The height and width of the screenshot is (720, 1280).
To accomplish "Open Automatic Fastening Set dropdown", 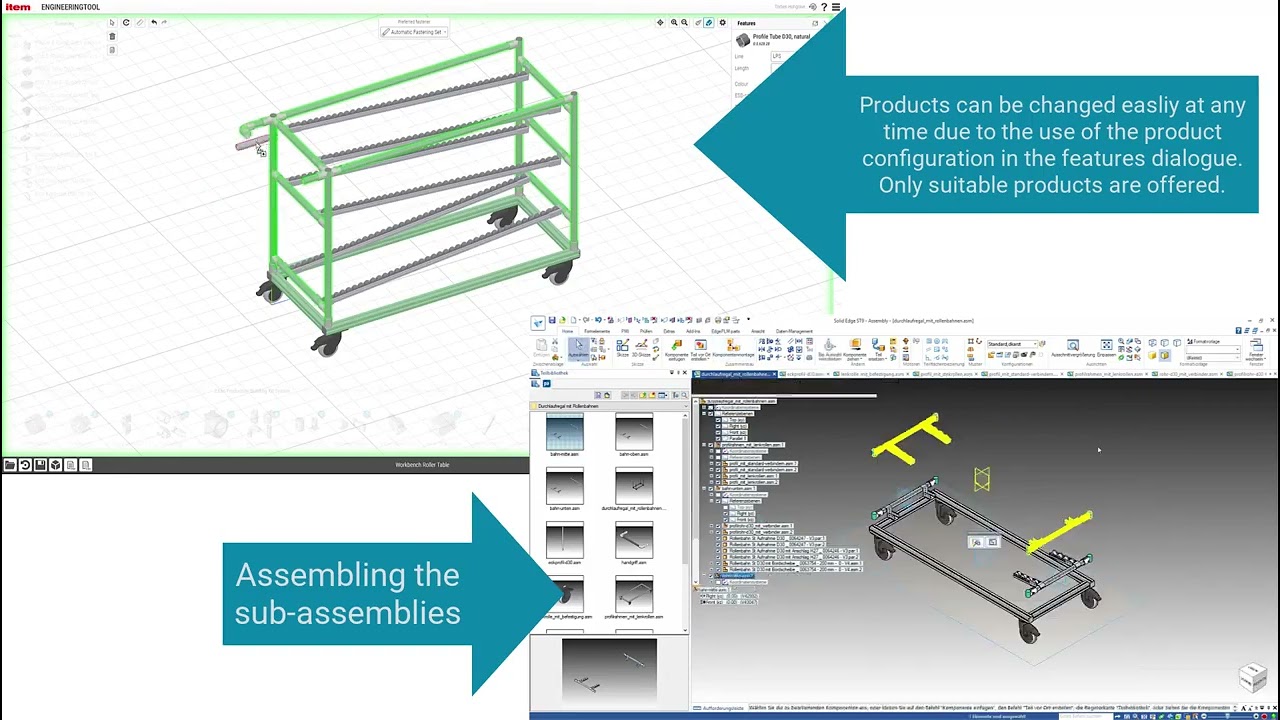I will [415, 32].
